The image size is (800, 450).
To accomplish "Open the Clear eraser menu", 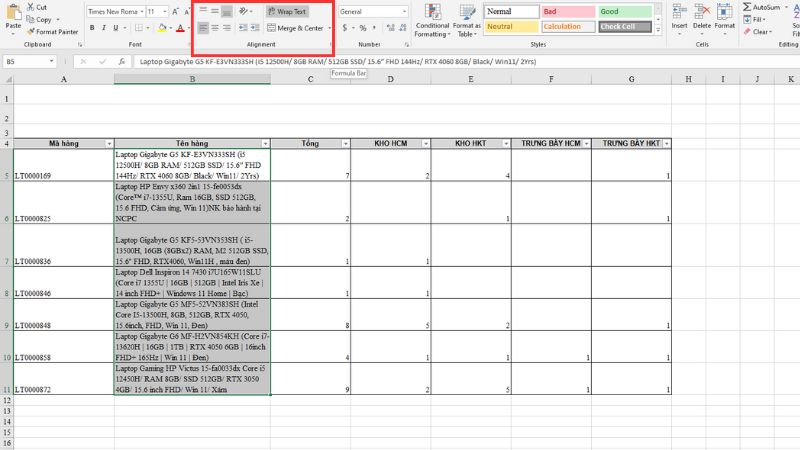I will (758, 32).
